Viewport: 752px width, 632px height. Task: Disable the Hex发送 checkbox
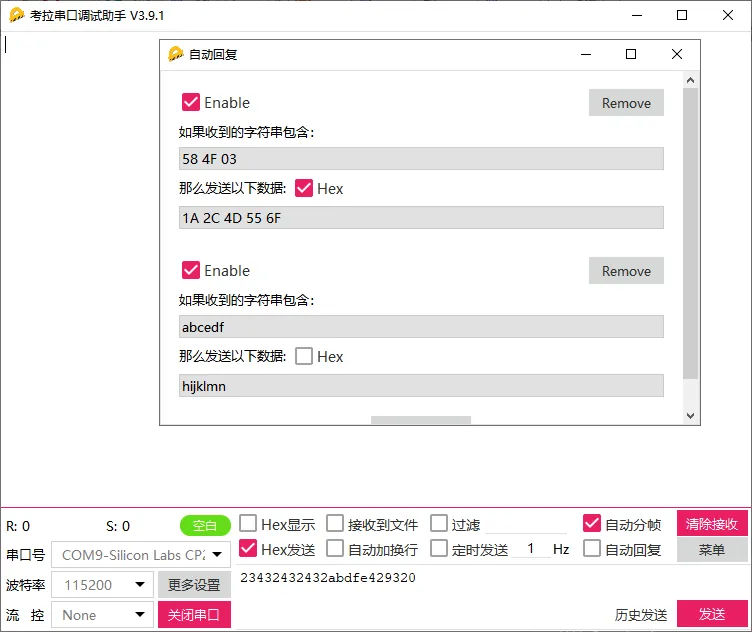[247, 548]
